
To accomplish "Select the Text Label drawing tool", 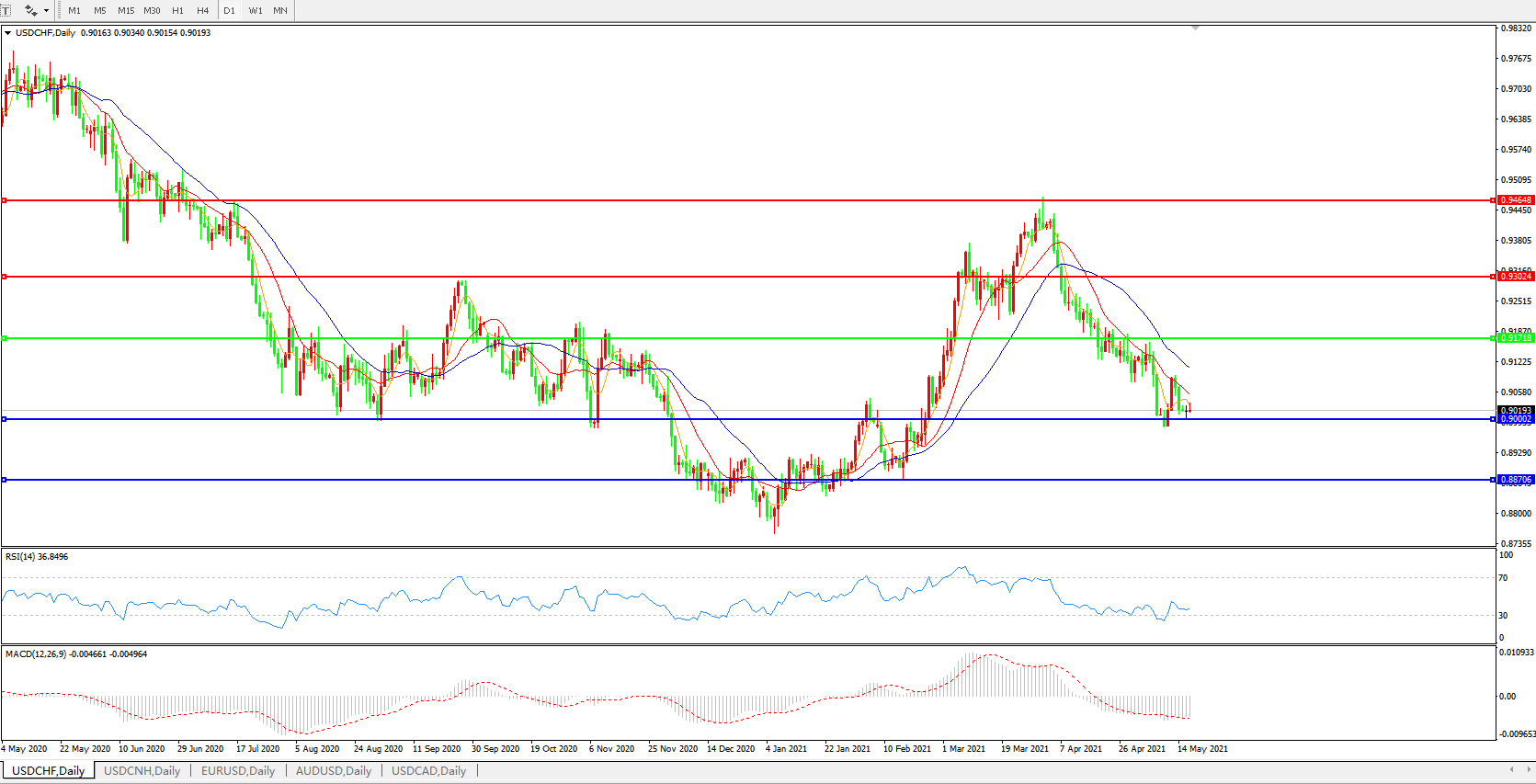I will coord(5,10).
